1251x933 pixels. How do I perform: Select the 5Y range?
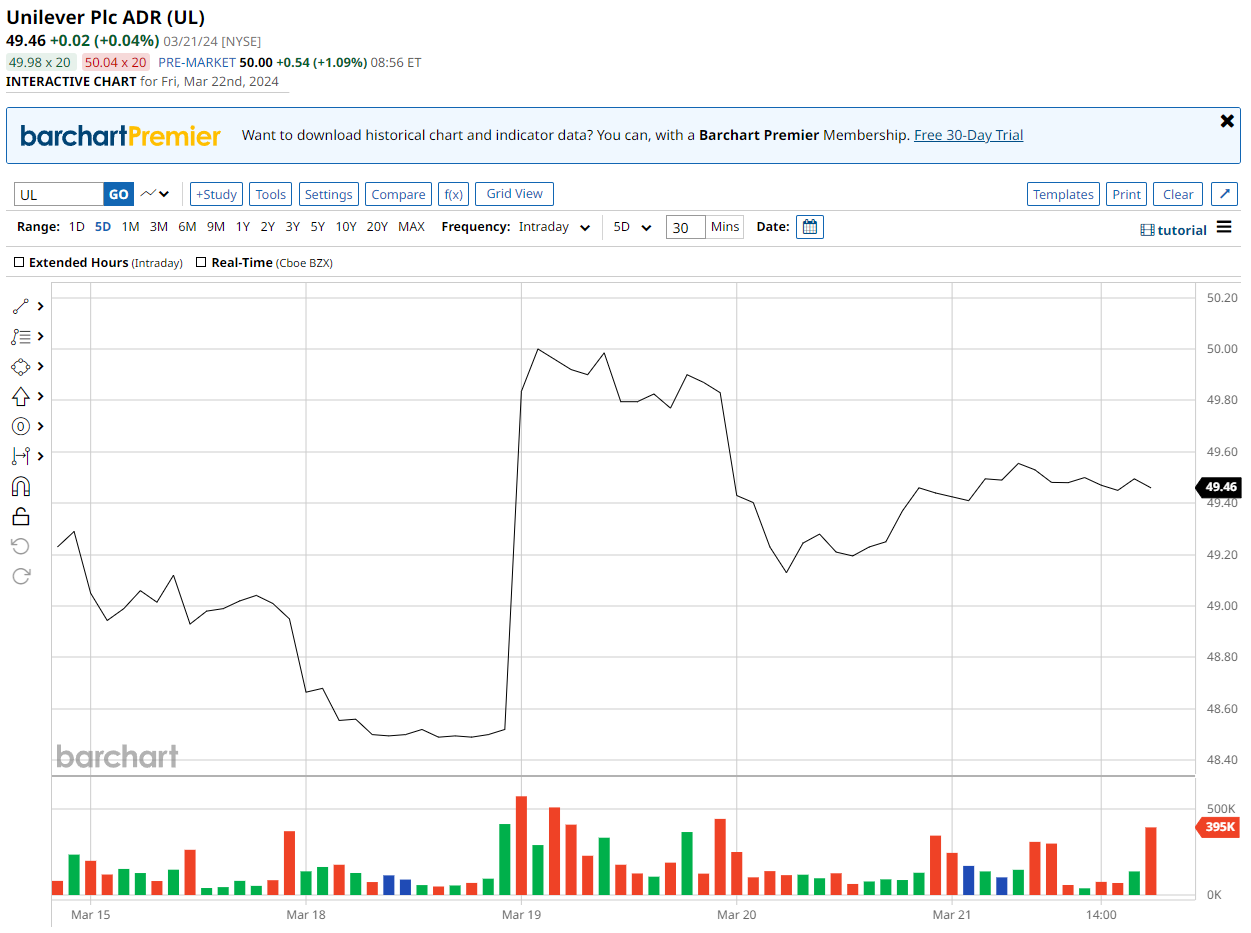(x=317, y=227)
